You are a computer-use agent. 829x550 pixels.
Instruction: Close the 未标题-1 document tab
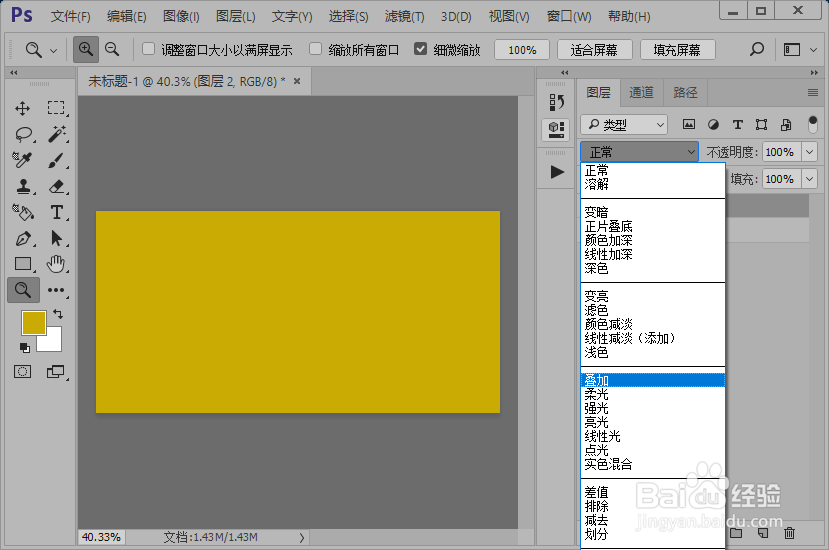tap(297, 81)
